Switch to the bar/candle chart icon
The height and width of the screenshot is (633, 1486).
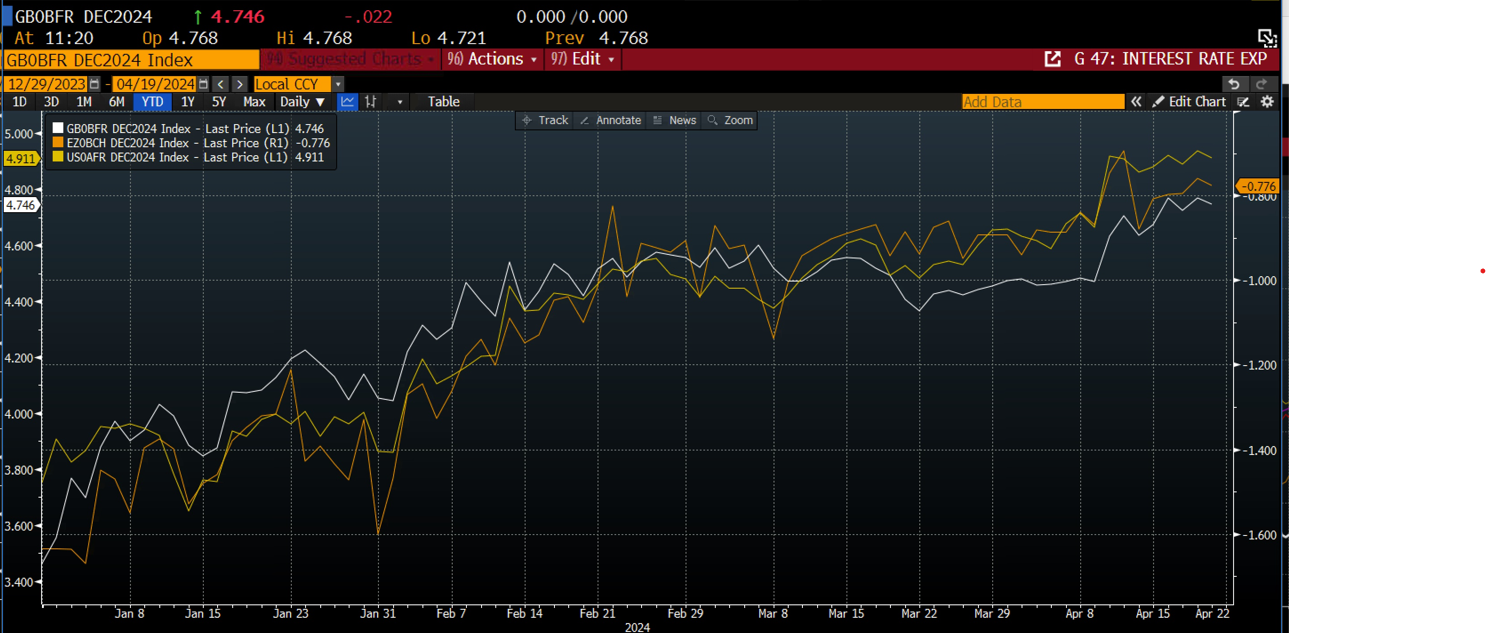tap(371, 102)
